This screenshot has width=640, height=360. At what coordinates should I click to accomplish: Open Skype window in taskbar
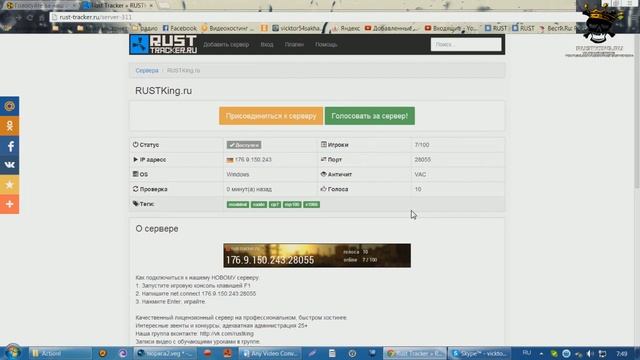(x=480, y=353)
